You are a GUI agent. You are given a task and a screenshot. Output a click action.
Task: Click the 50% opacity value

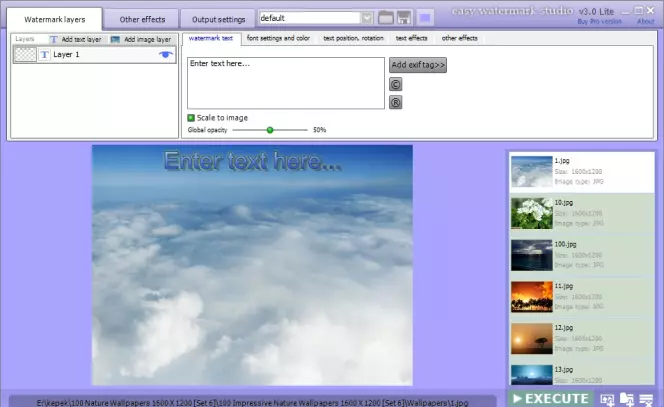320,130
